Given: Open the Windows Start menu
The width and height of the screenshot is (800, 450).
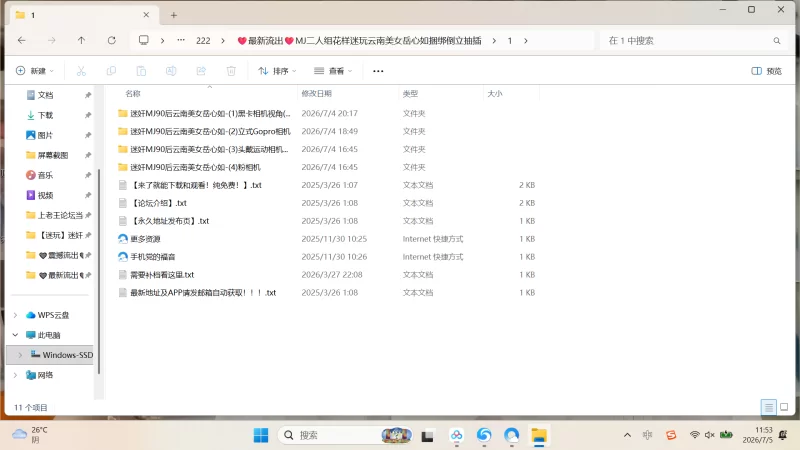Looking at the screenshot, I should (x=261, y=435).
